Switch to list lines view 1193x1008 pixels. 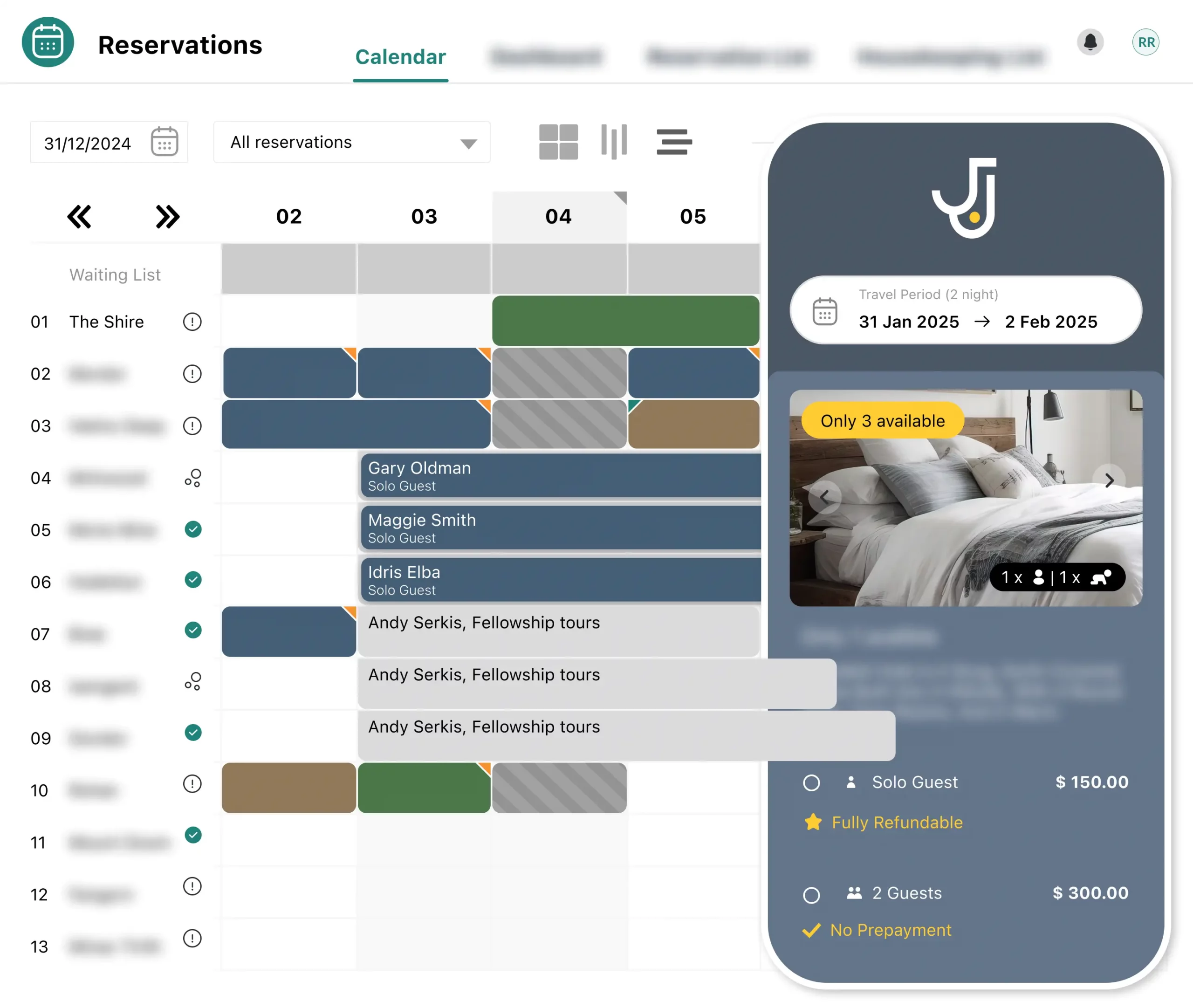(x=674, y=142)
